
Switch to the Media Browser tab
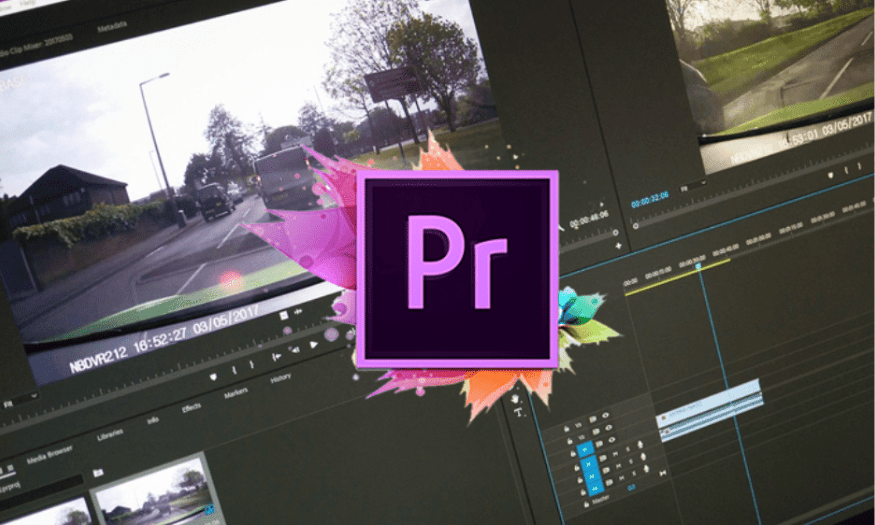click(50, 455)
